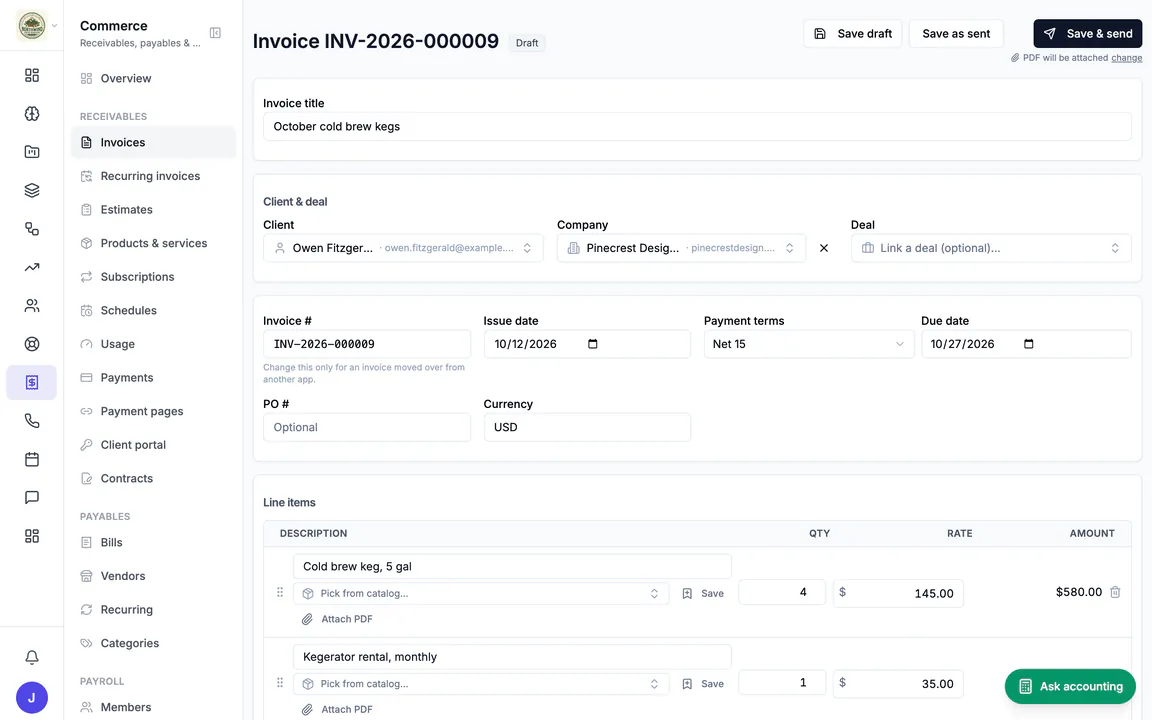This screenshot has height=720, width=1152.
Task: Collapse the Commerce sidebar panel icon
Action: (215, 32)
